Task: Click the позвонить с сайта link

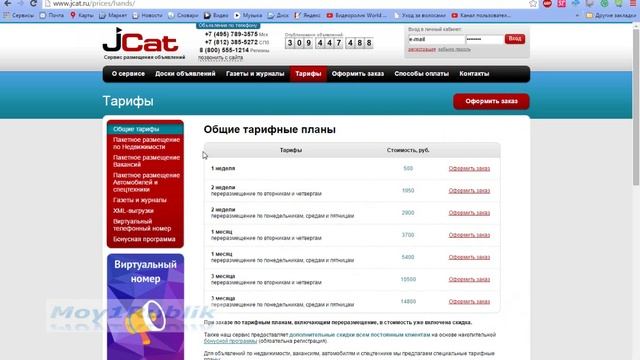Action: (x=220, y=58)
